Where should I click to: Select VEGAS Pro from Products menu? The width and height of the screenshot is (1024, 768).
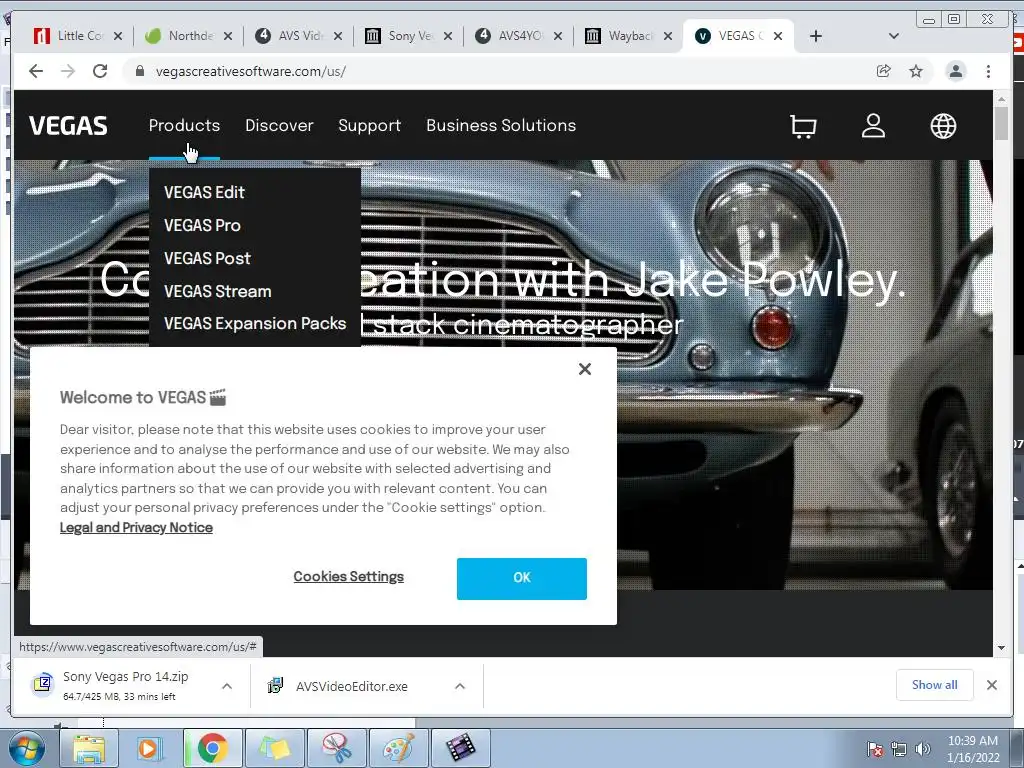tap(202, 225)
